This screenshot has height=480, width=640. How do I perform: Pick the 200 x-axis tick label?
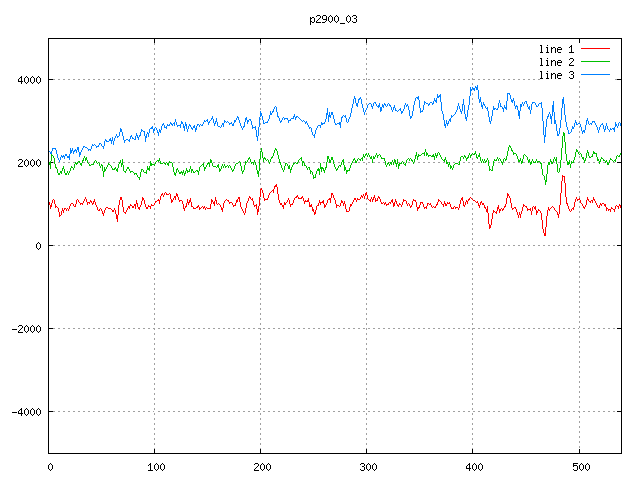point(261,466)
